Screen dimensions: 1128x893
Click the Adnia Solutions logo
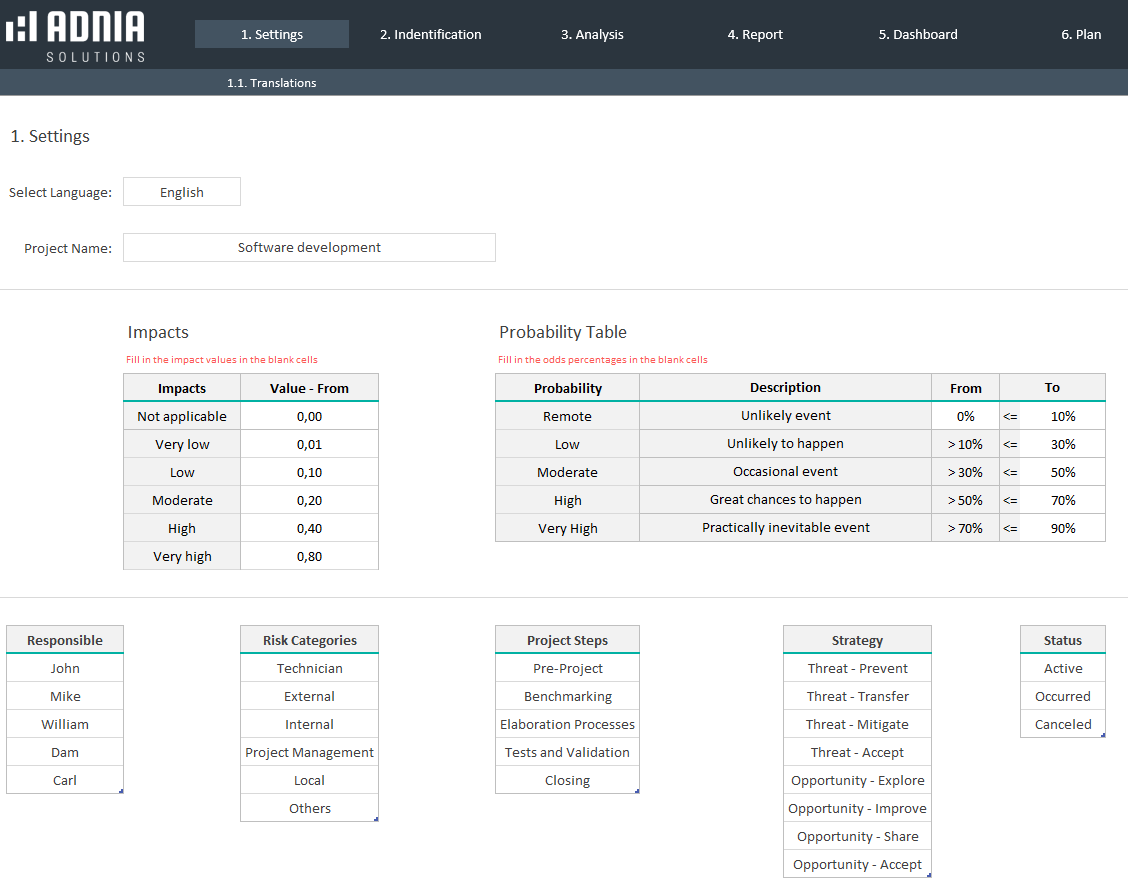(75, 35)
